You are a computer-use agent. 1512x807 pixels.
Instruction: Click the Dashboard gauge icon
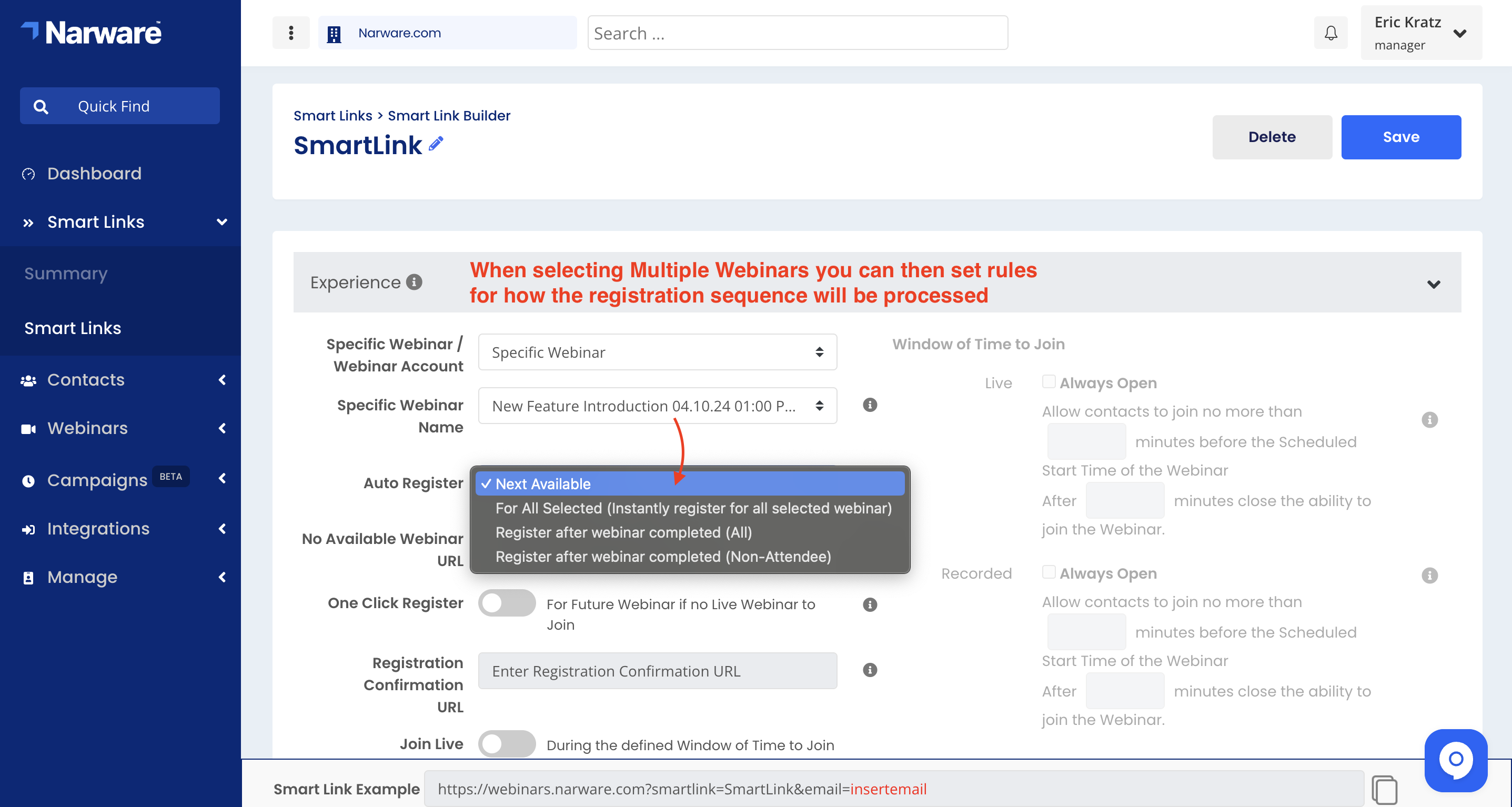(28, 174)
